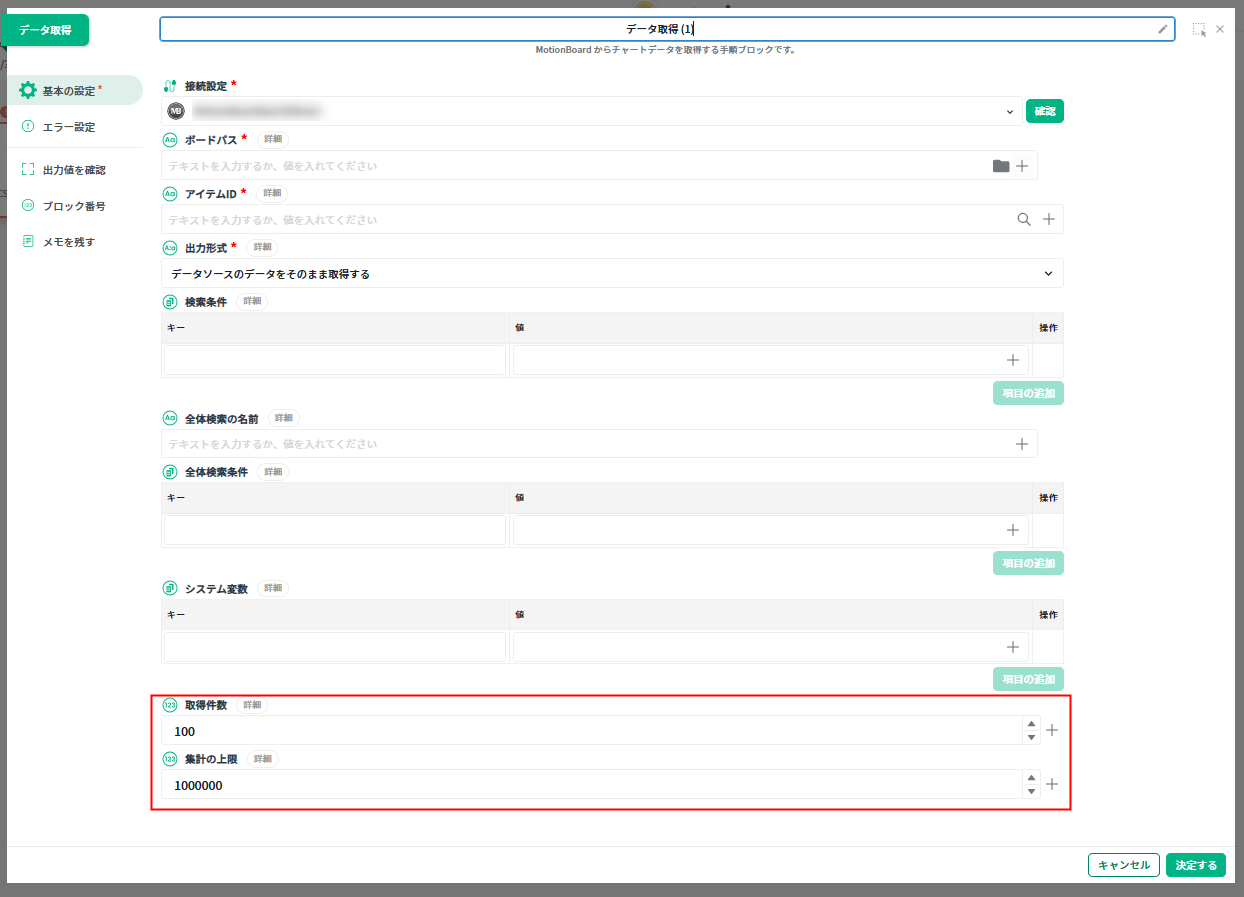The image size is (1244, 897).
Task: Increase 取得件数 with up stepper arrow
Action: point(1031,724)
